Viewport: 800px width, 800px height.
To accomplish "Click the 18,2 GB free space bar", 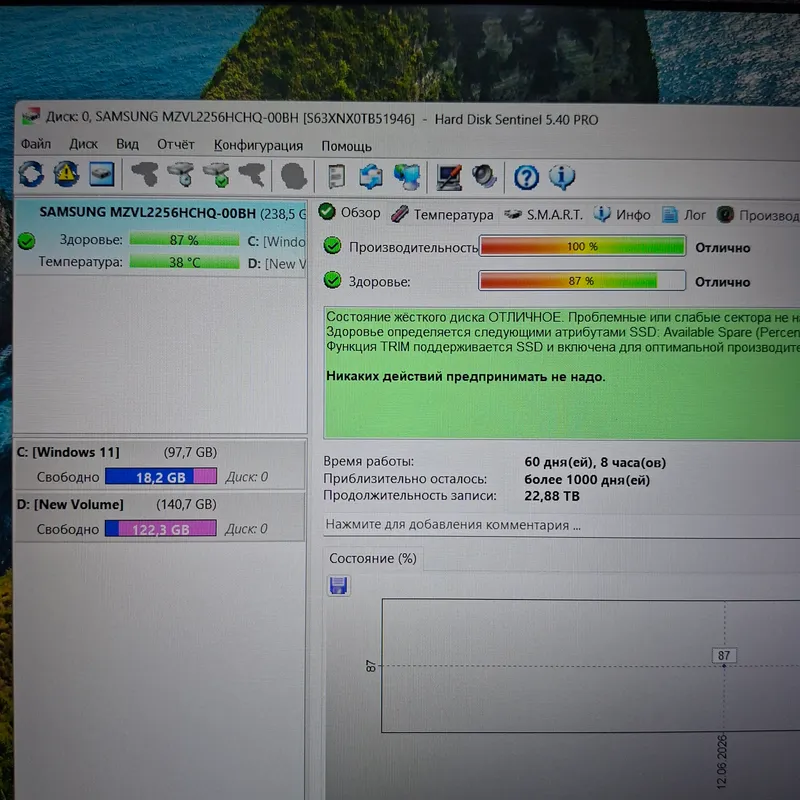I will point(161,477).
